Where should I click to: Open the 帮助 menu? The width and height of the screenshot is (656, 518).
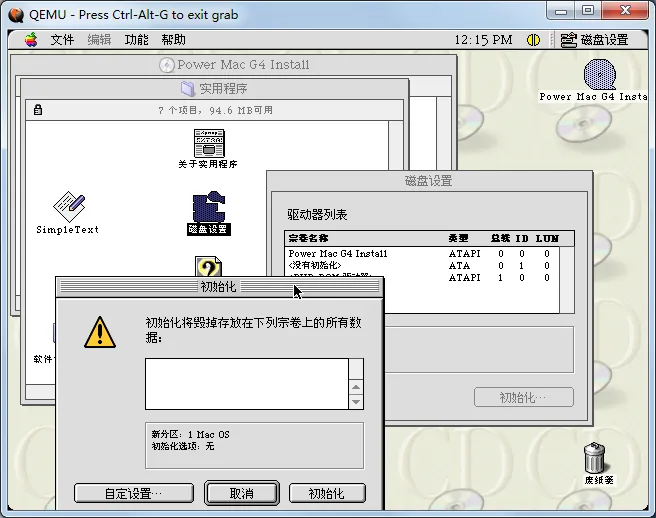173,40
